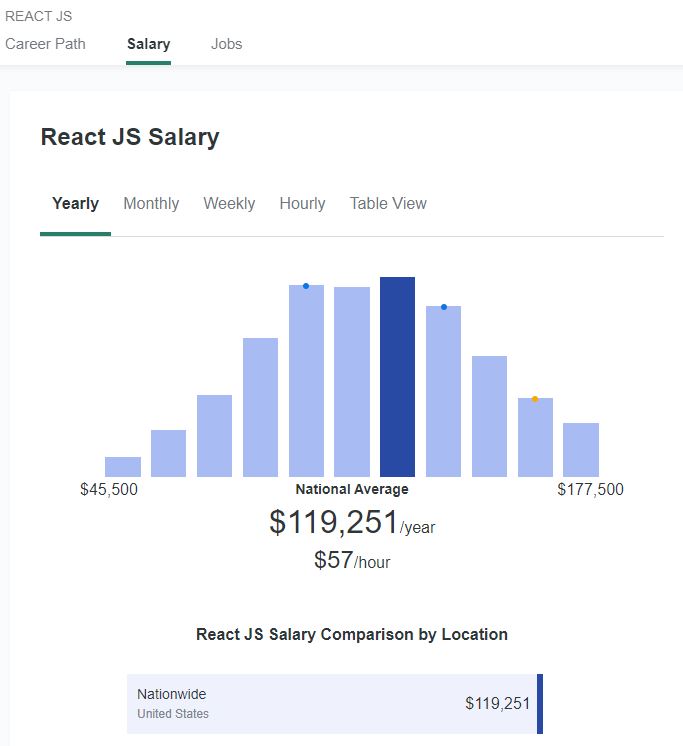Screen dimensions: 683x746
Task: Click the $119,251 value in the Nationwide row
Action: 498,704
